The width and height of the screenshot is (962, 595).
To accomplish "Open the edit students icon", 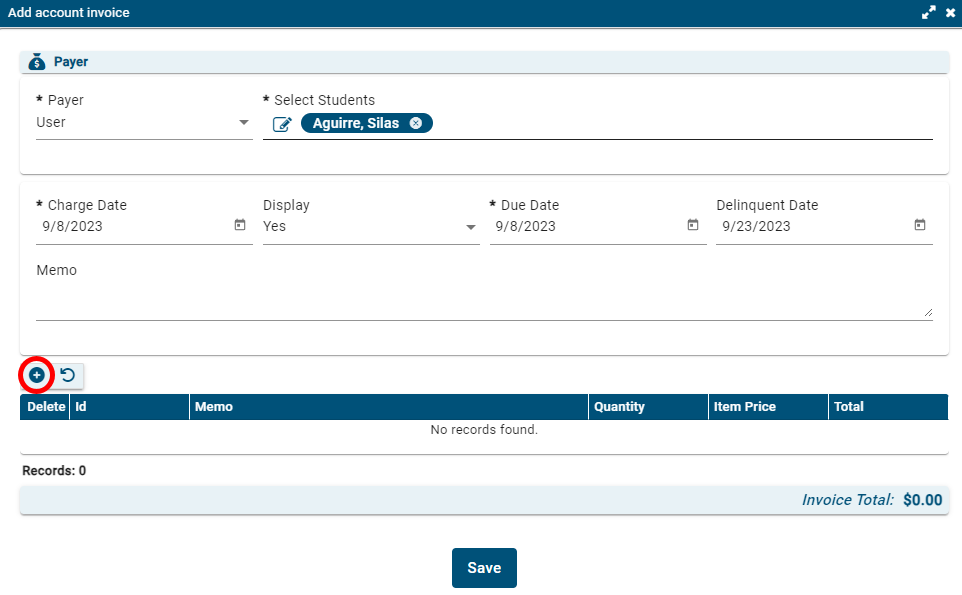I will click(282, 124).
